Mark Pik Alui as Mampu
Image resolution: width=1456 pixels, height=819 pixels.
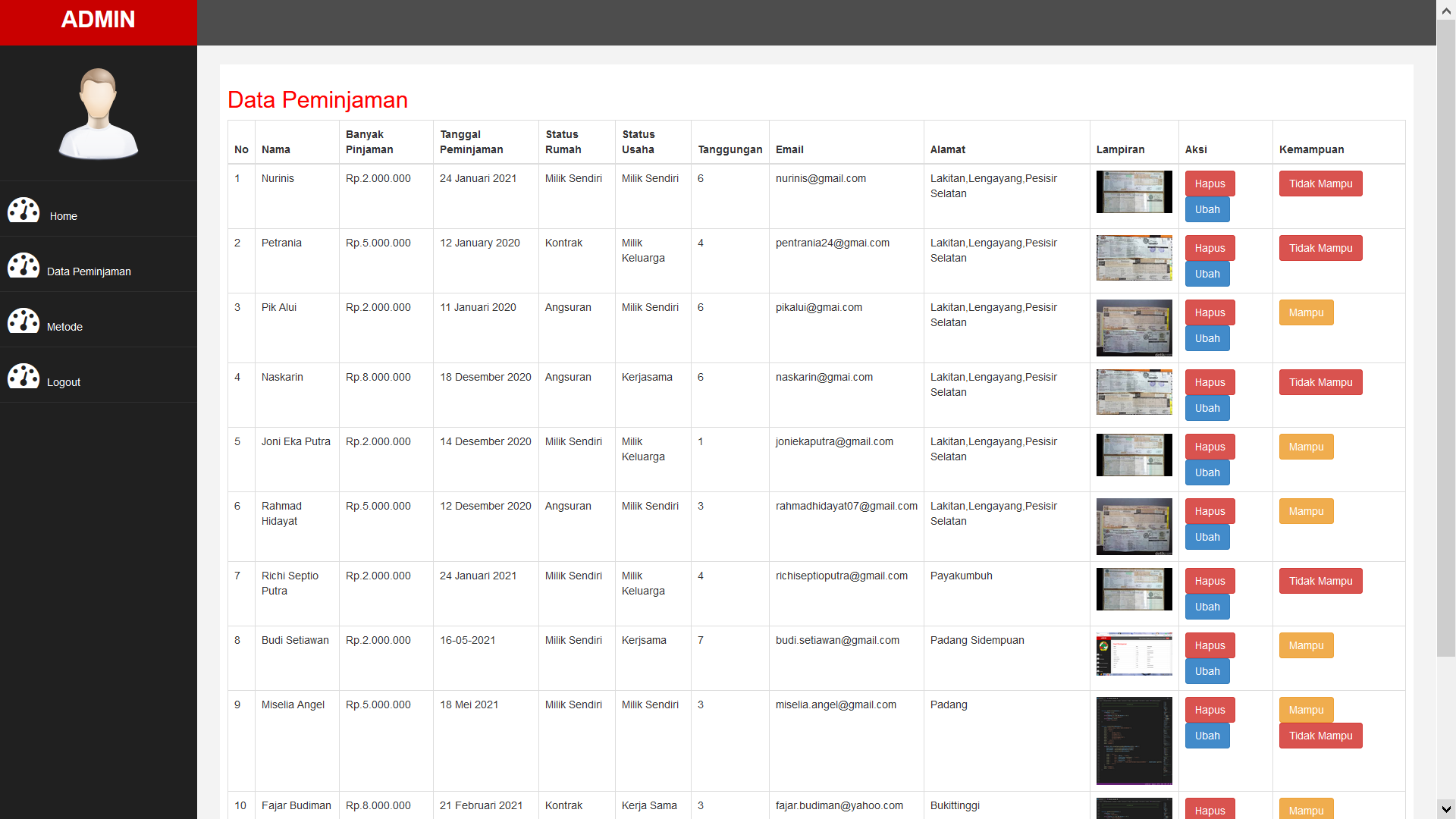(1306, 312)
